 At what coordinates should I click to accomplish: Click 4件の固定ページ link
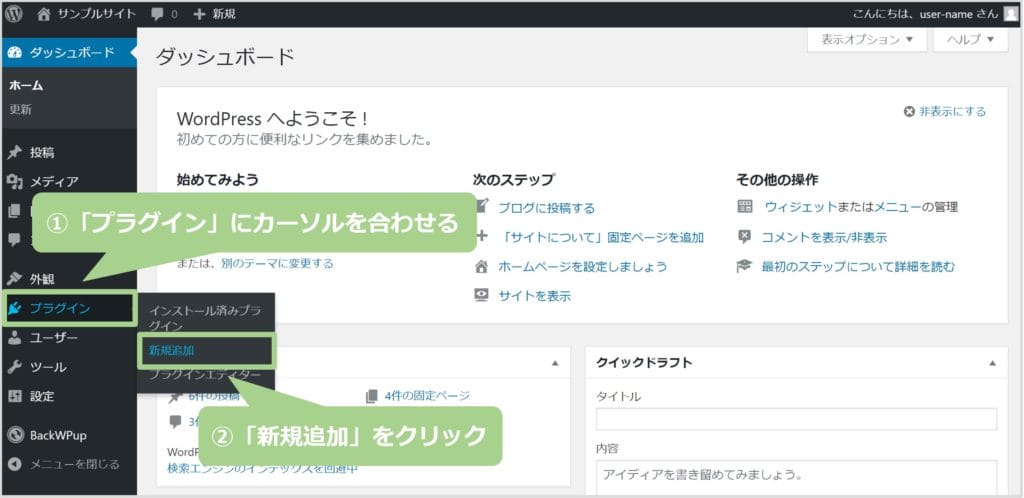point(427,396)
